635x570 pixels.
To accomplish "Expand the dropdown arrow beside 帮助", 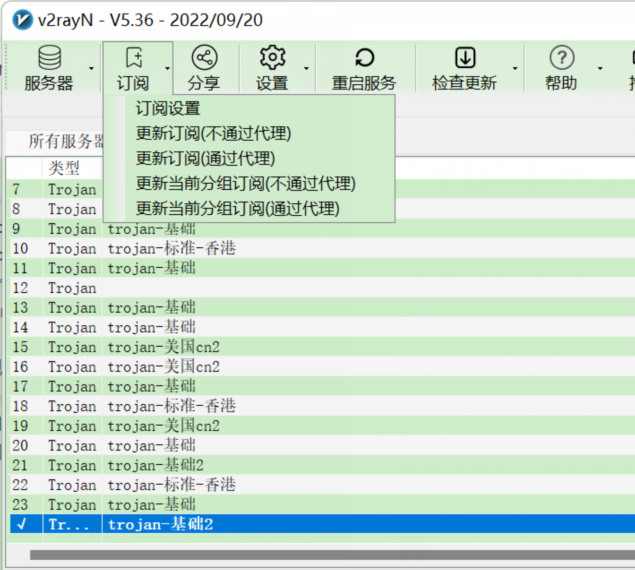I will point(600,69).
